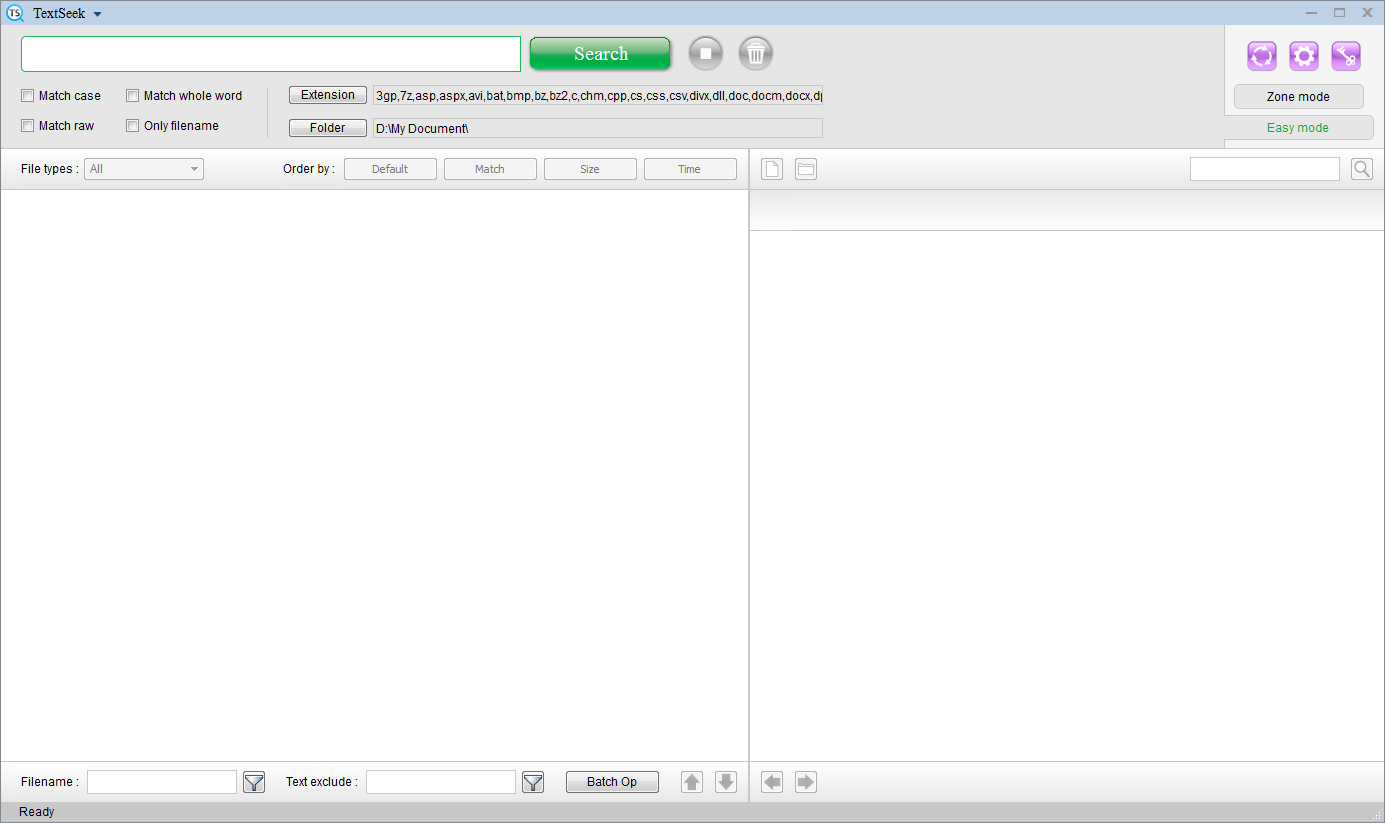1385x823 pixels.
Task: Check the Only filename option
Action: pos(133,126)
